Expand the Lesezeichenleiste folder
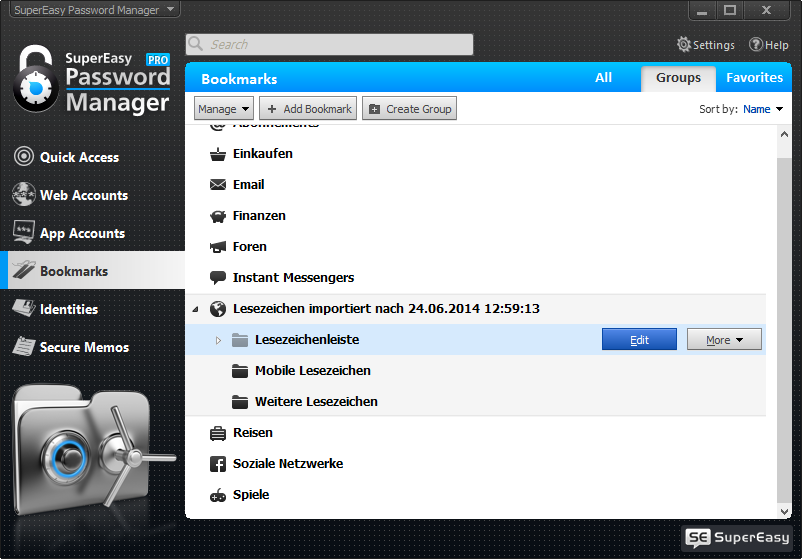This screenshot has width=803, height=560. point(218,340)
